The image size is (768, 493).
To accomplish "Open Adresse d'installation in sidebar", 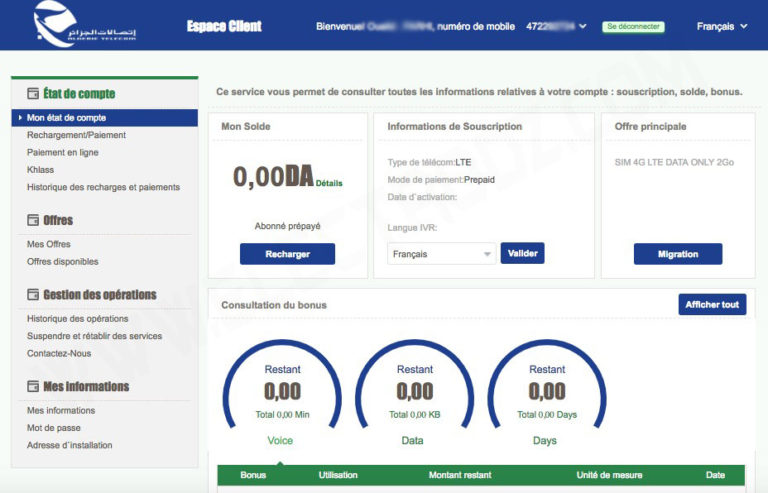I will tap(70, 445).
